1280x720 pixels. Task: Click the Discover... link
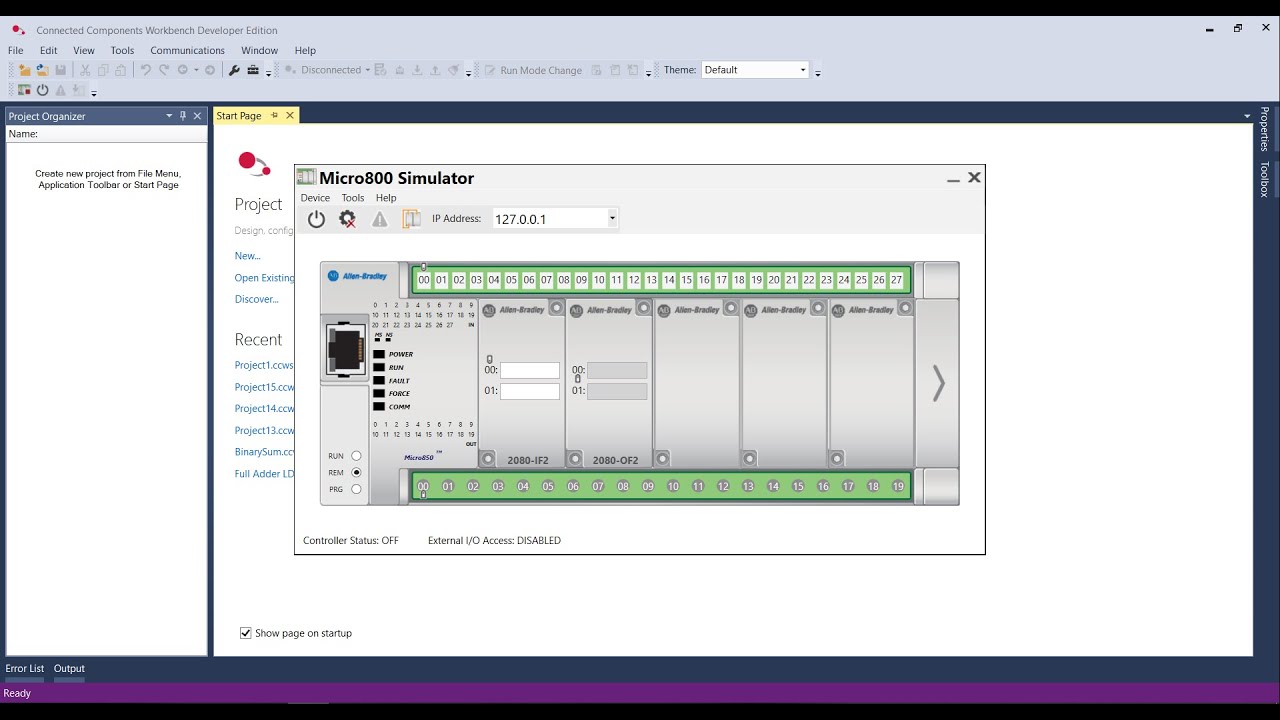click(x=257, y=299)
